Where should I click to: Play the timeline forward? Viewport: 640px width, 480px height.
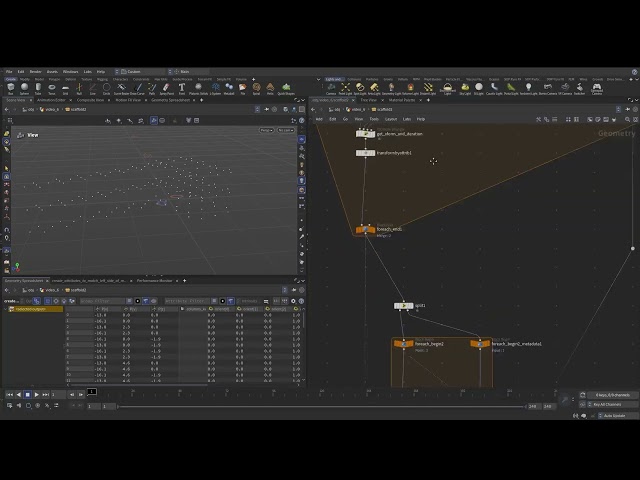coord(36,395)
